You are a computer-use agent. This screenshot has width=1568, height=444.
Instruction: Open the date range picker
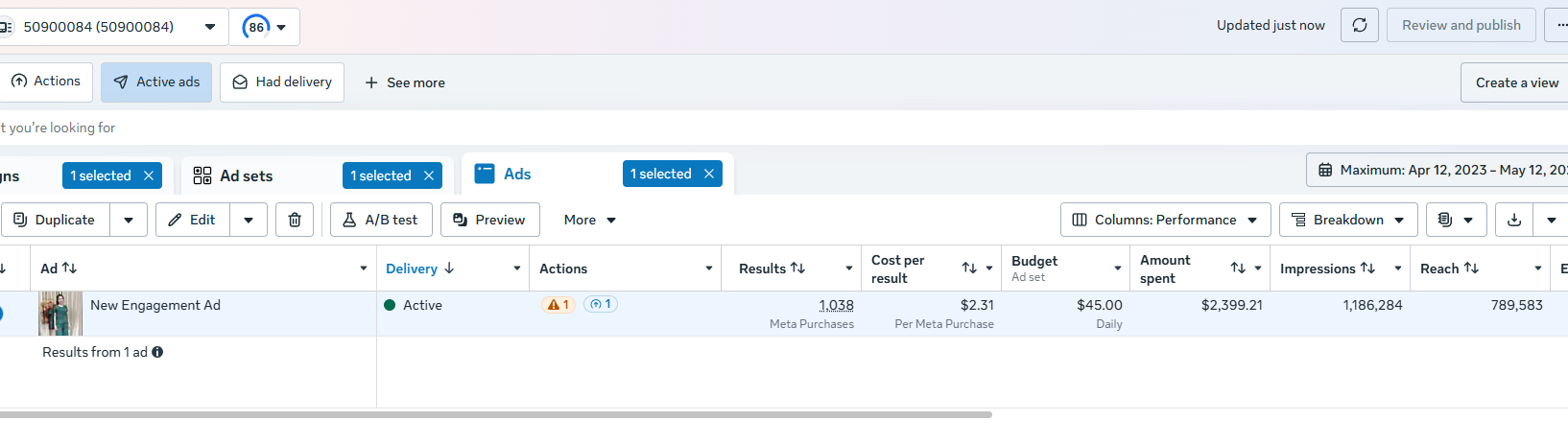(x=1437, y=170)
